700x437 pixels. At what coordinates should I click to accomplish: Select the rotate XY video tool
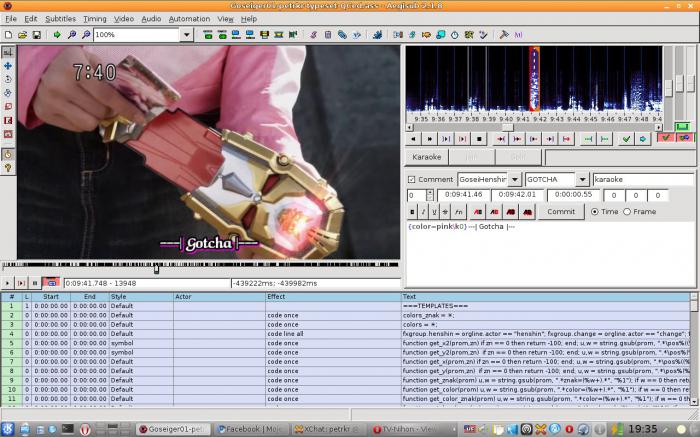8,93
